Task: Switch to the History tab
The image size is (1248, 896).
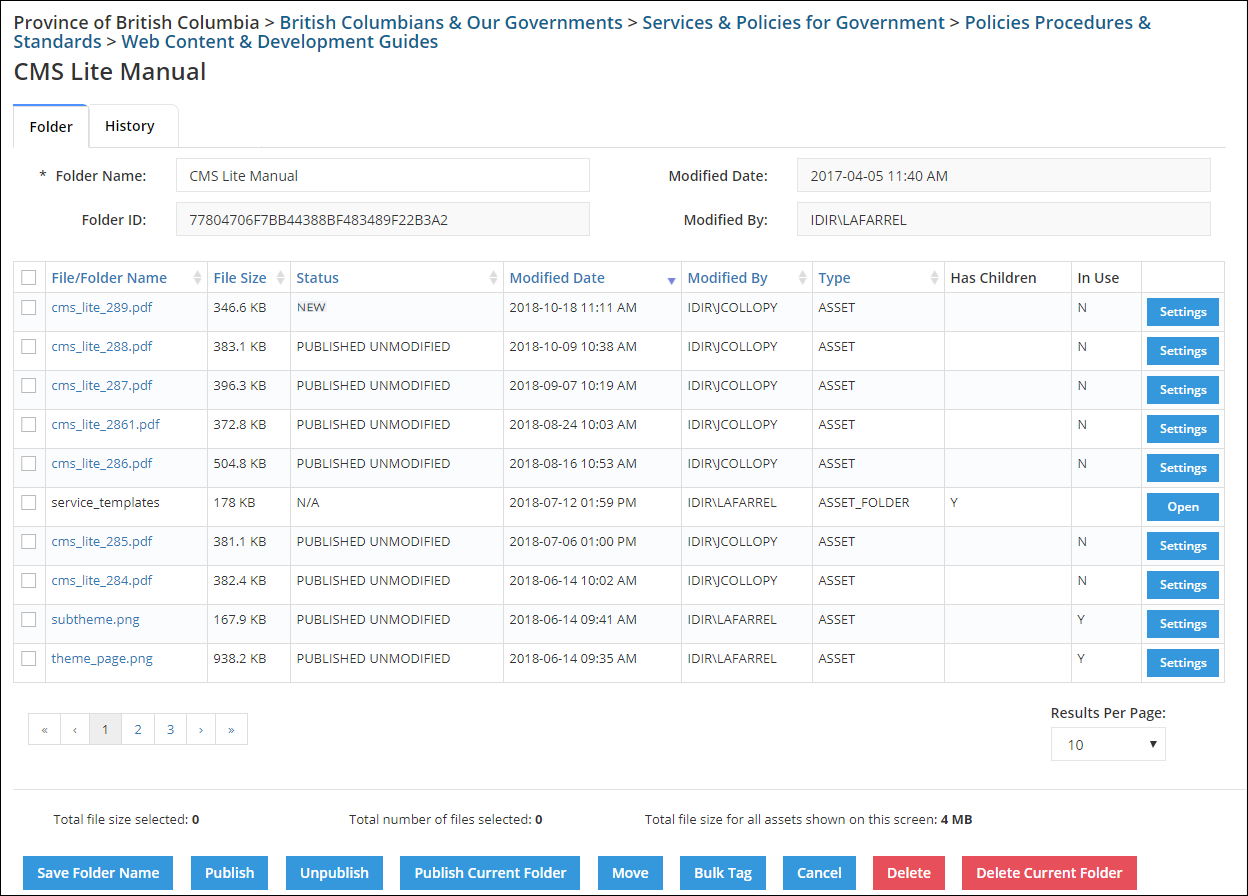Action: 130,126
